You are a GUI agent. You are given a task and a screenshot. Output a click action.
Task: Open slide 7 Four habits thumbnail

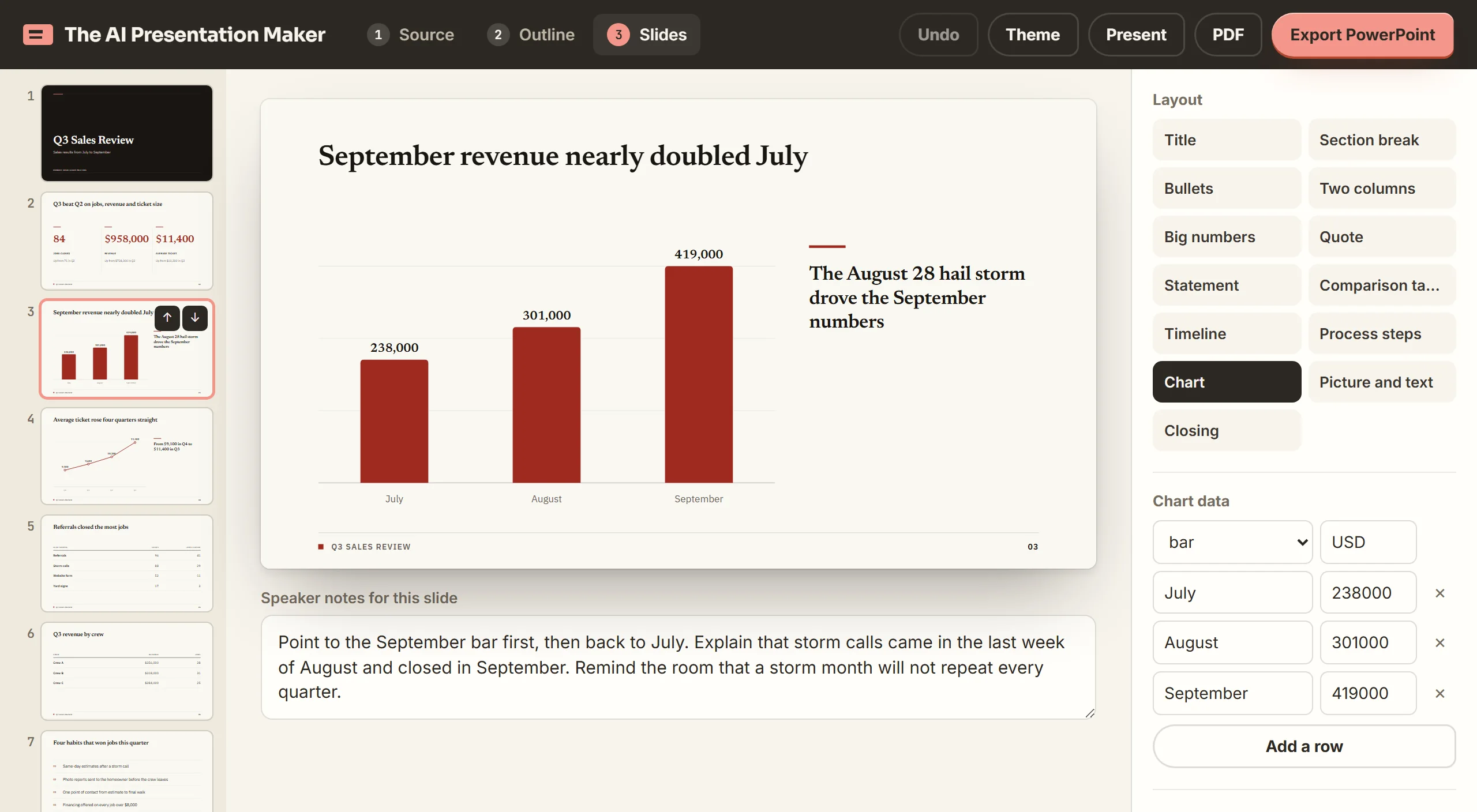(x=127, y=772)
